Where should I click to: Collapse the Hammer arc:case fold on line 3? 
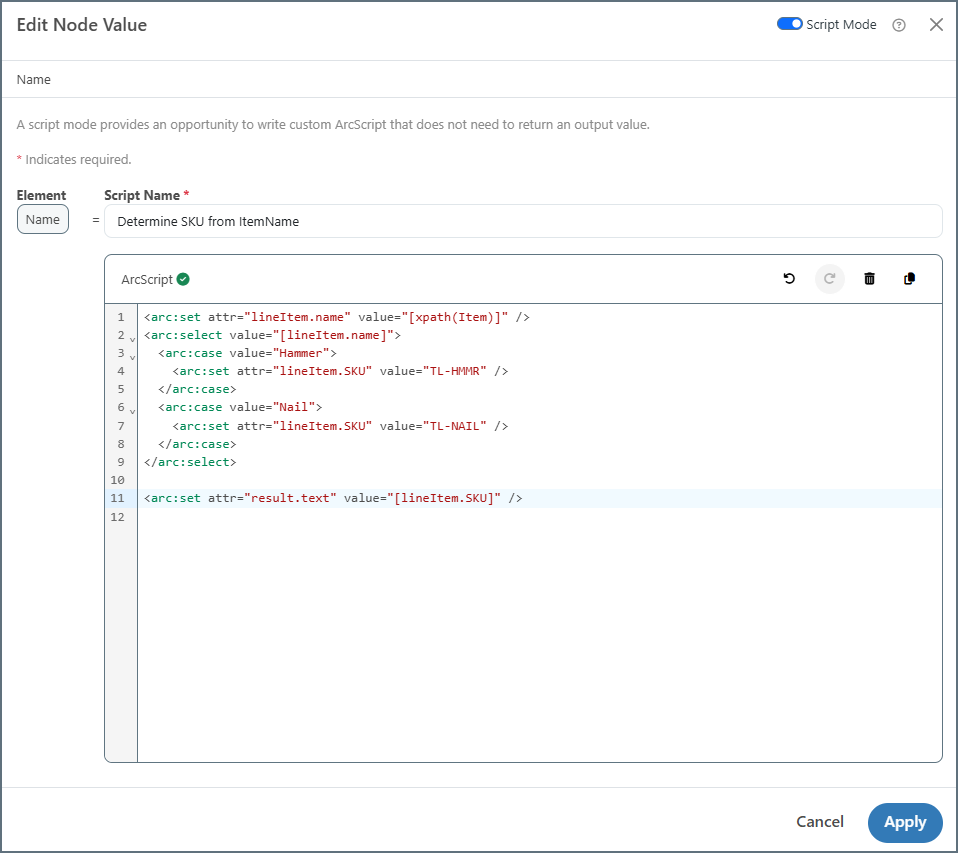(x=132, y=356)
